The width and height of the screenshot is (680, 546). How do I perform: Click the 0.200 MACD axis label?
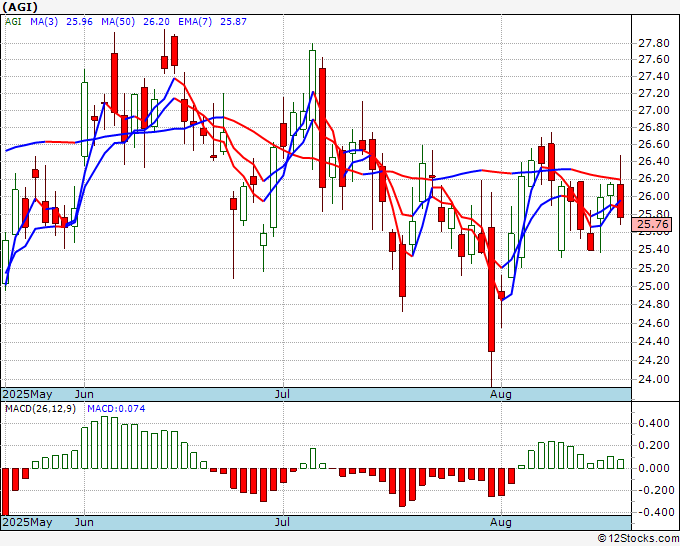(x=656, y=445)
